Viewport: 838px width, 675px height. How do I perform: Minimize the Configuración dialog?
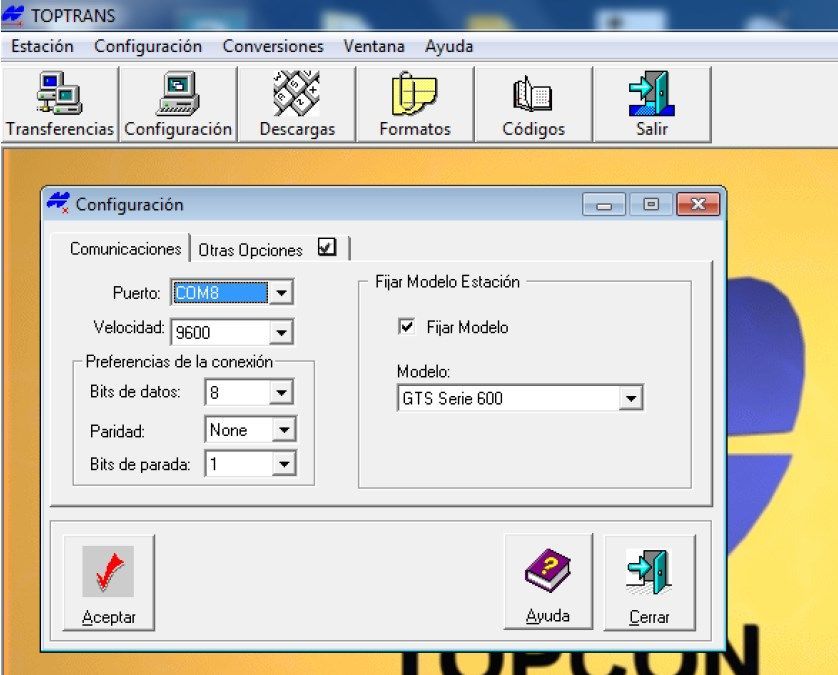(604, 204)
